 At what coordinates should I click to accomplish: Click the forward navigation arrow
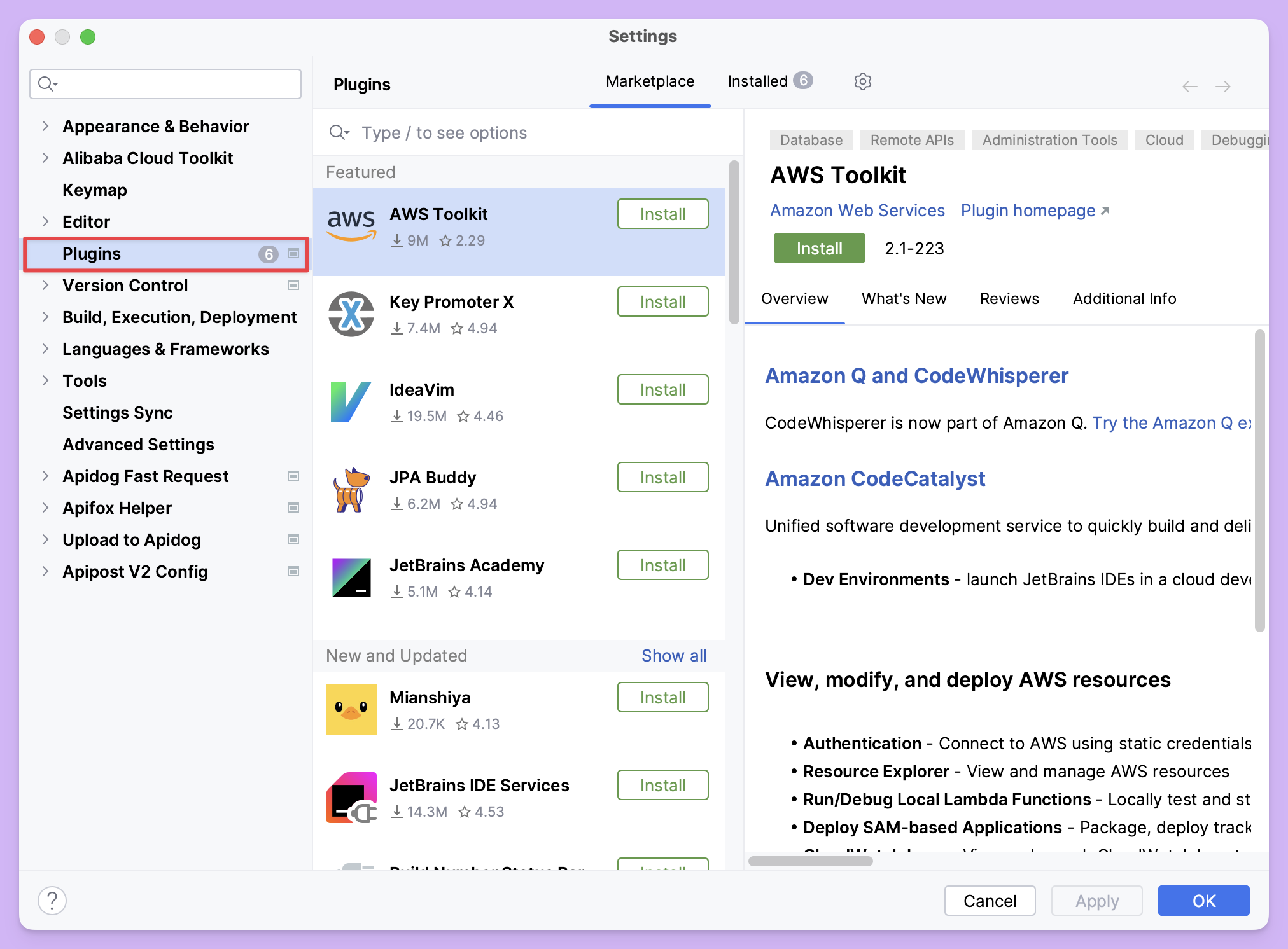click(x=1223, y=87)
